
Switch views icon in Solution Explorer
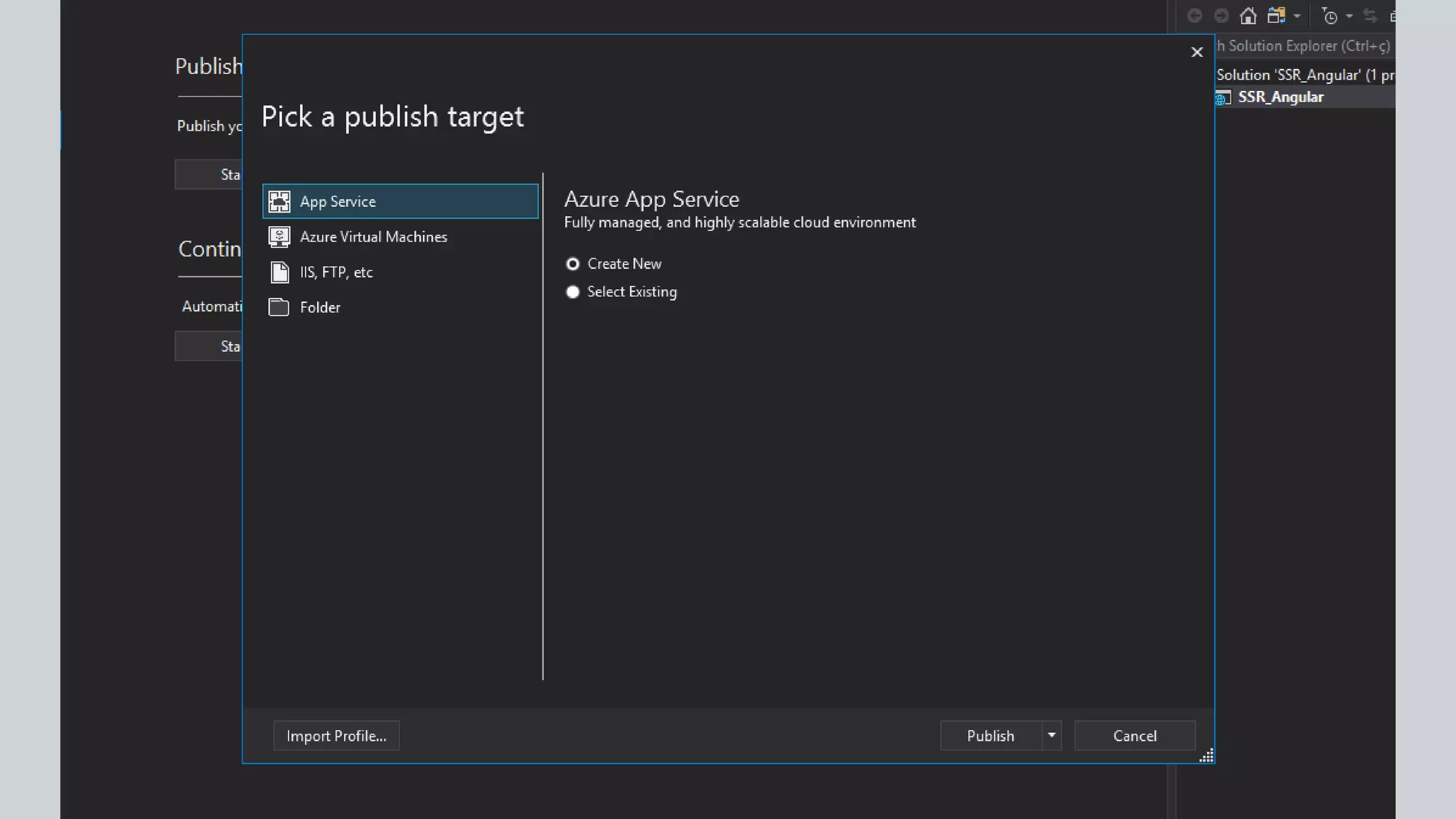coord(1277,16)
